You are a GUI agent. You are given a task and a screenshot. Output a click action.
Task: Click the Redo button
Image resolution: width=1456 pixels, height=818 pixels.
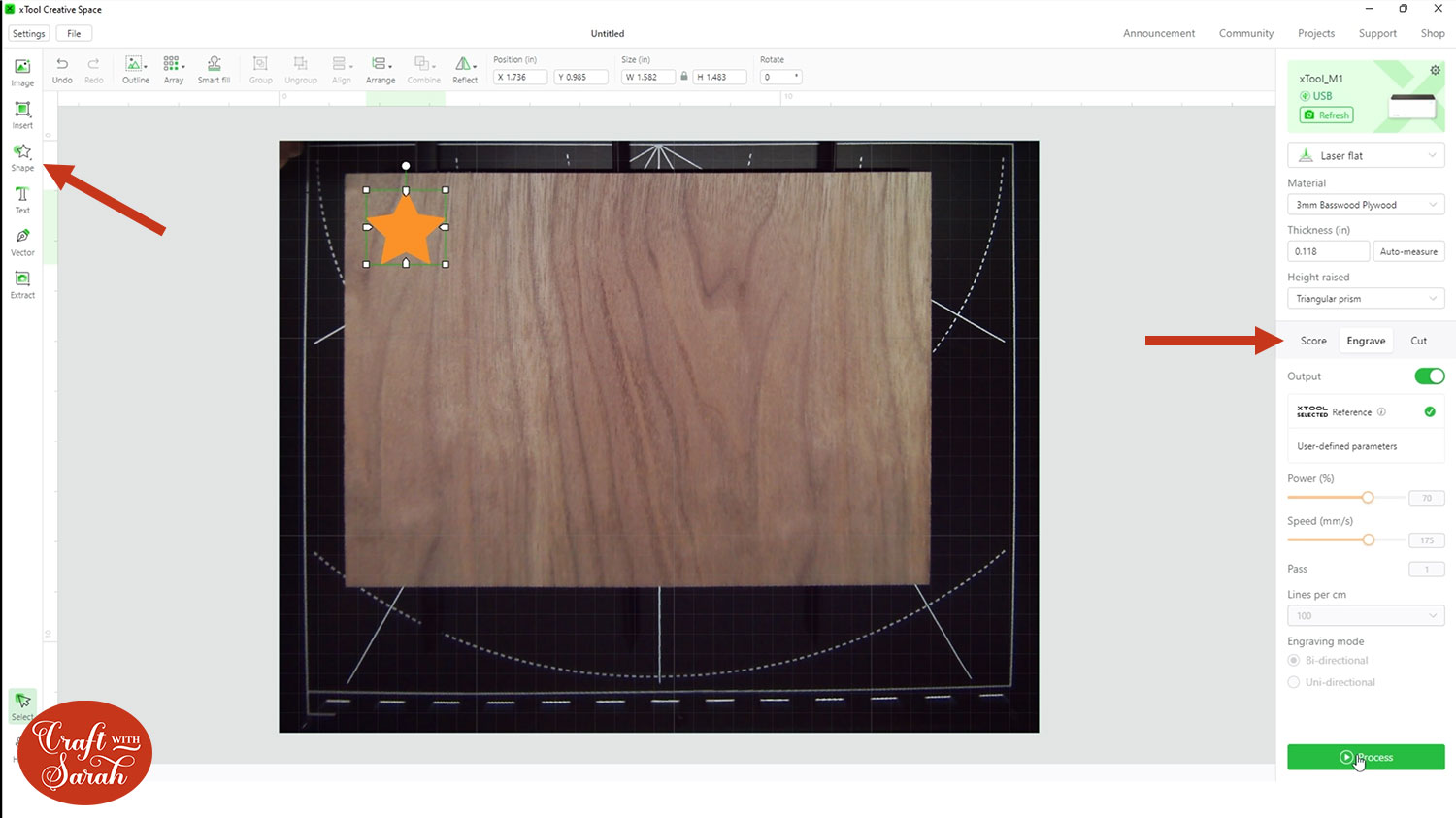[x=93, y=71]
